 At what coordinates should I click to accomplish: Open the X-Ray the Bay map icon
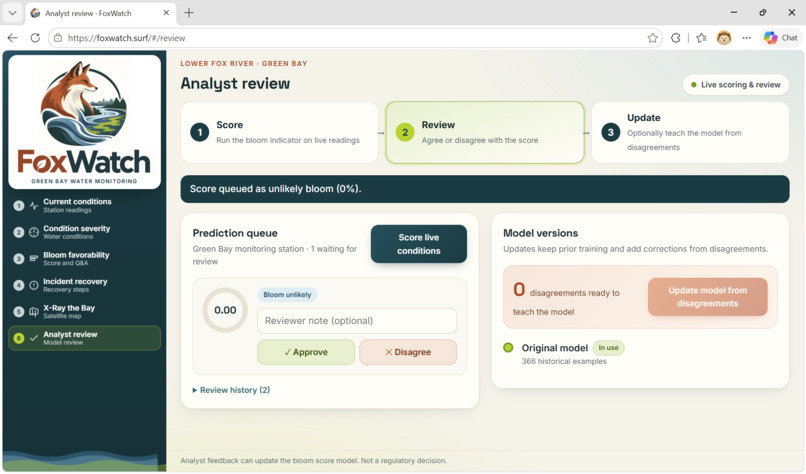point(34,312)
